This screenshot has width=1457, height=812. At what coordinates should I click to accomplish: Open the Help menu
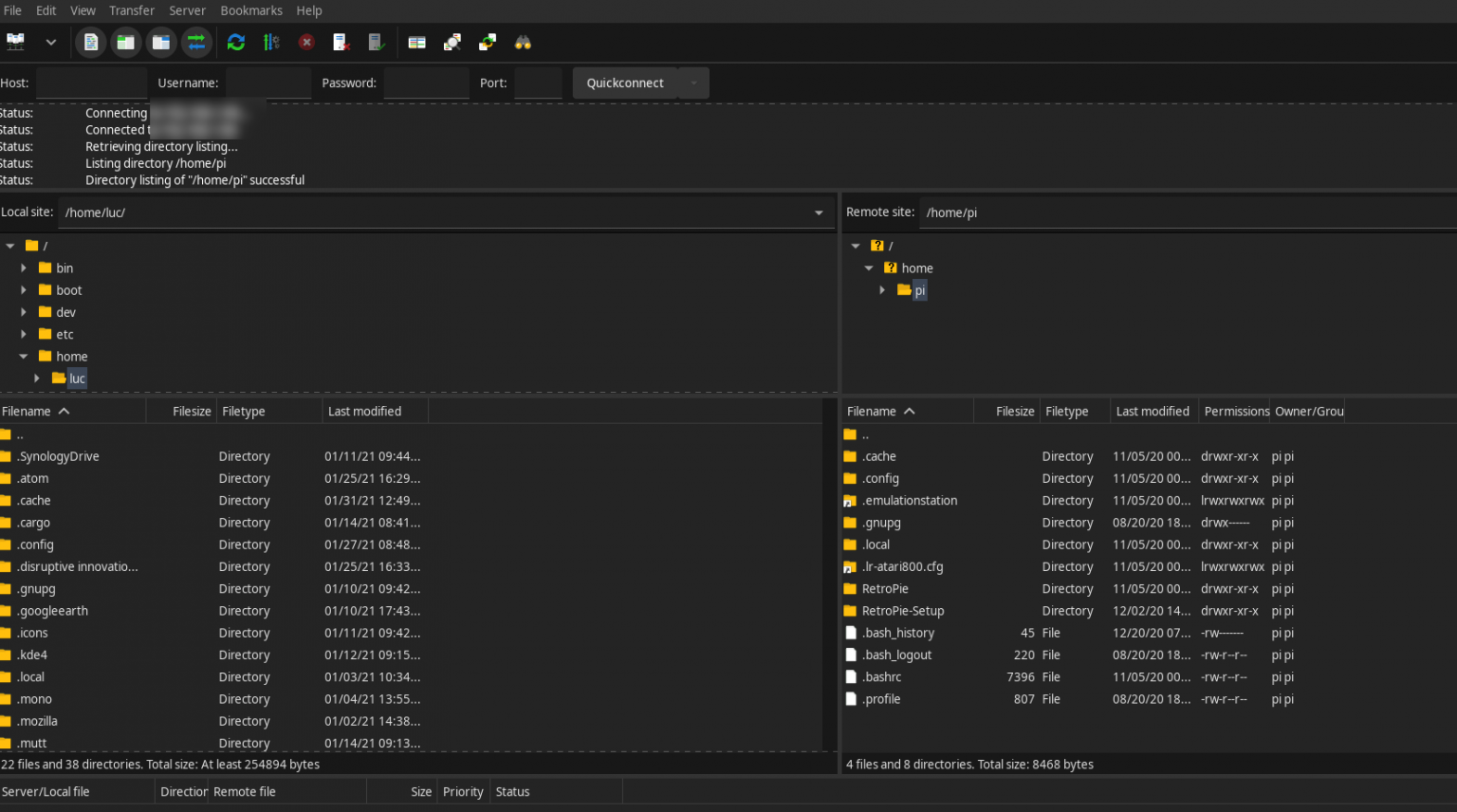click(309, 10)
